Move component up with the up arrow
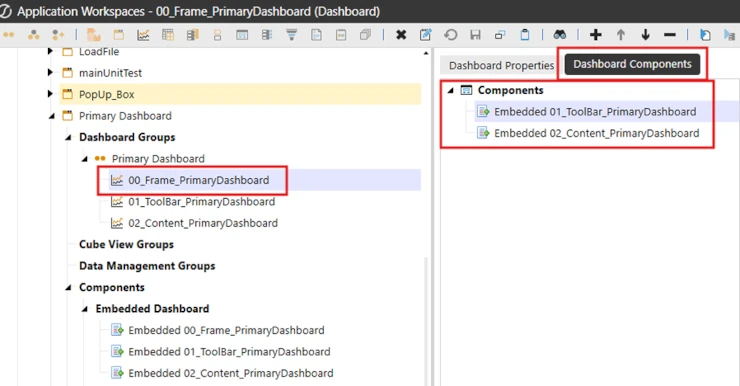 click(621, 35)
